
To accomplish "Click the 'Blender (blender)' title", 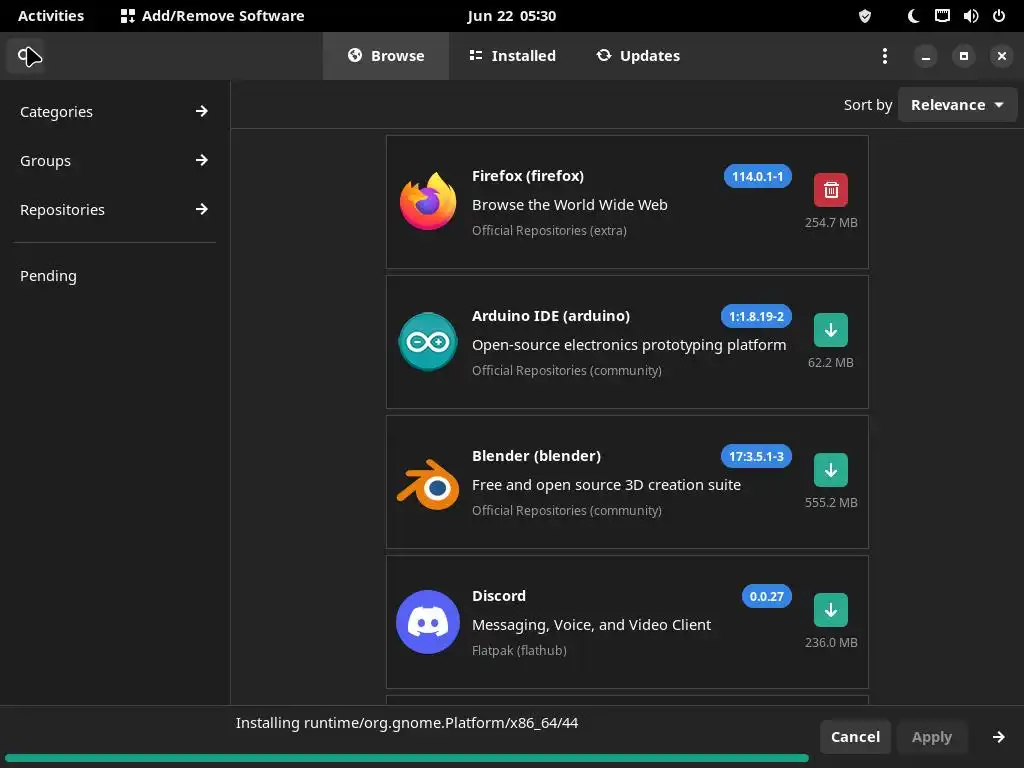I will [x=536, y=456].
